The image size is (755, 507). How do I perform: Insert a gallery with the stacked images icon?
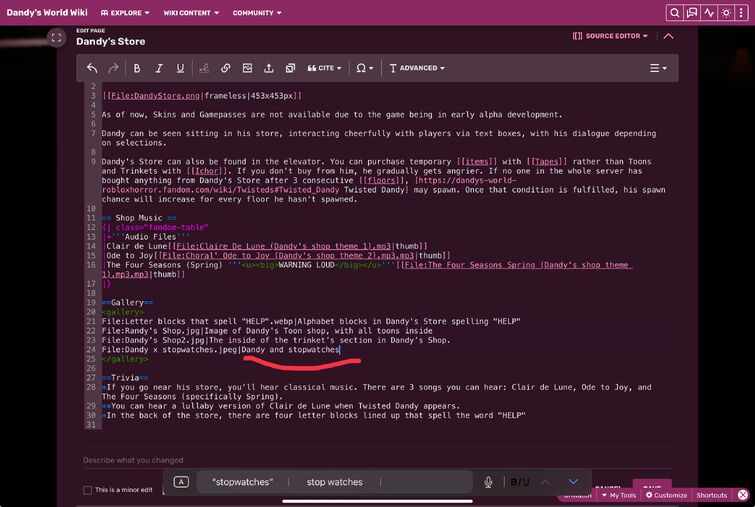(x=290, y=68)
